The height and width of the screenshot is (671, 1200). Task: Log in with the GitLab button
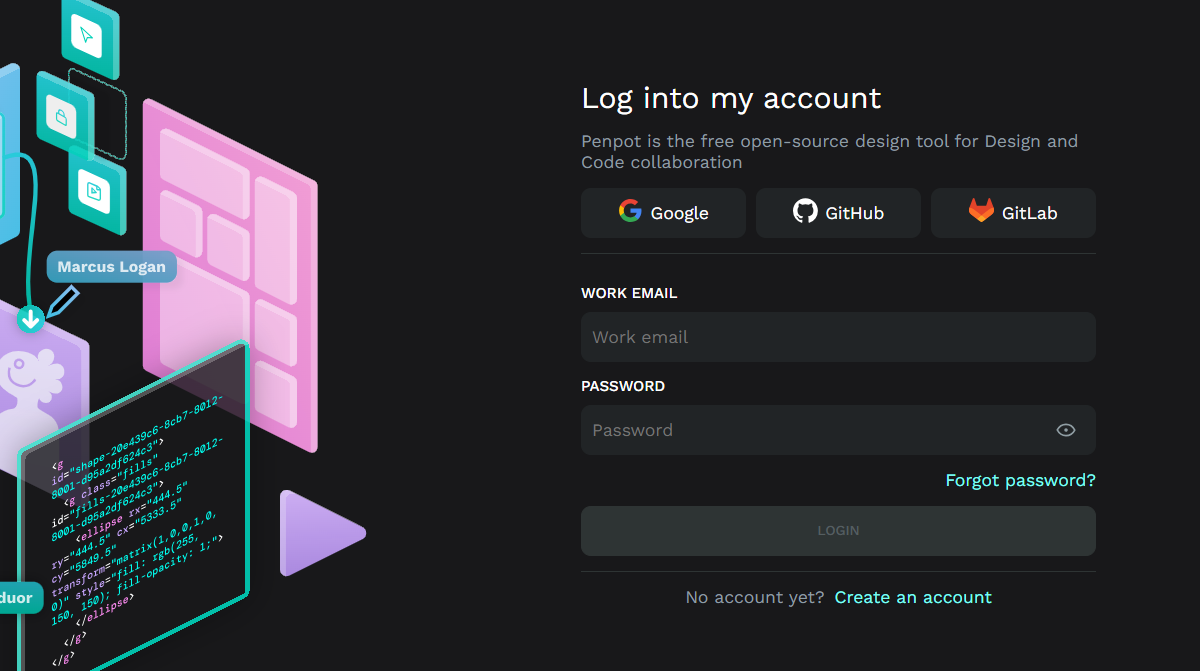coord(1013,213)
